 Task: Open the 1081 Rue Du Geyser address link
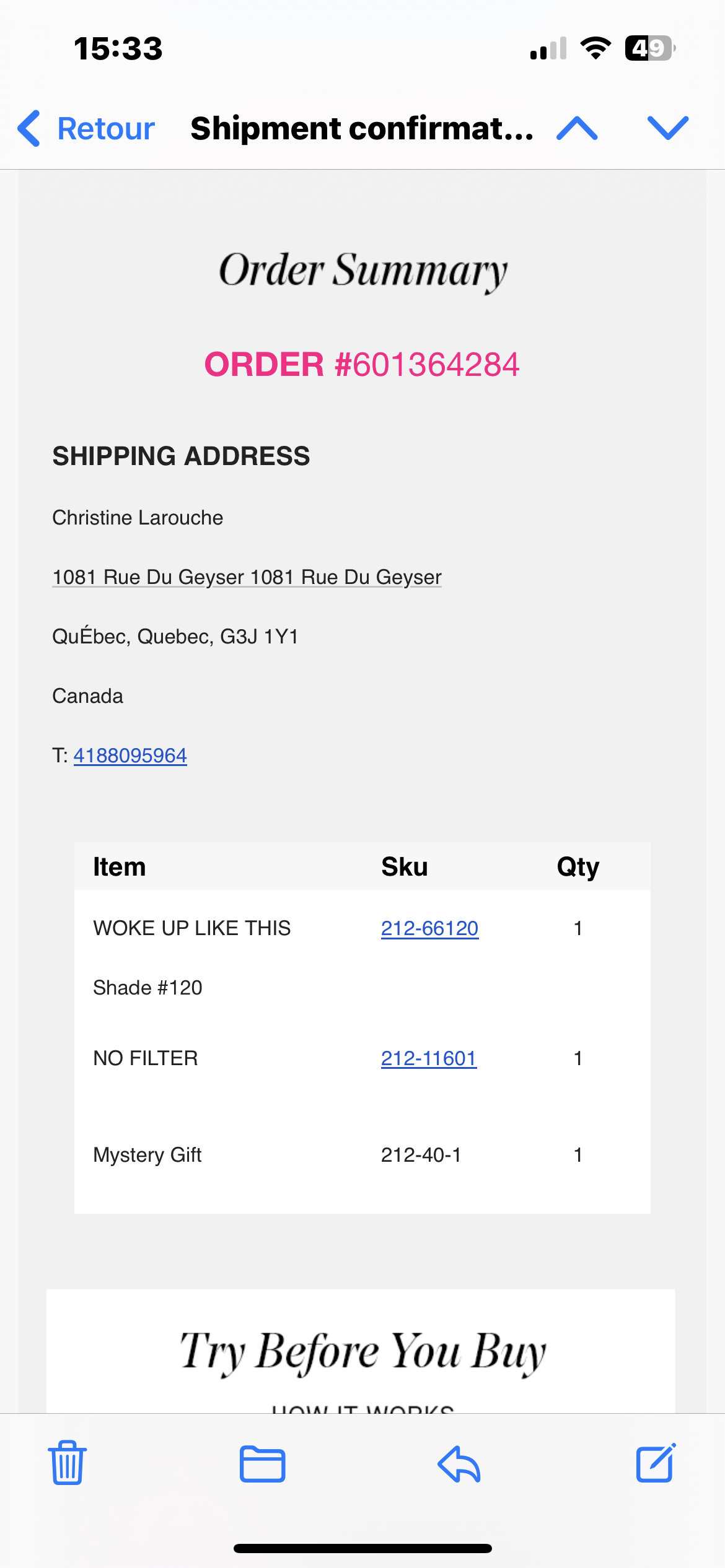[247, 577]
